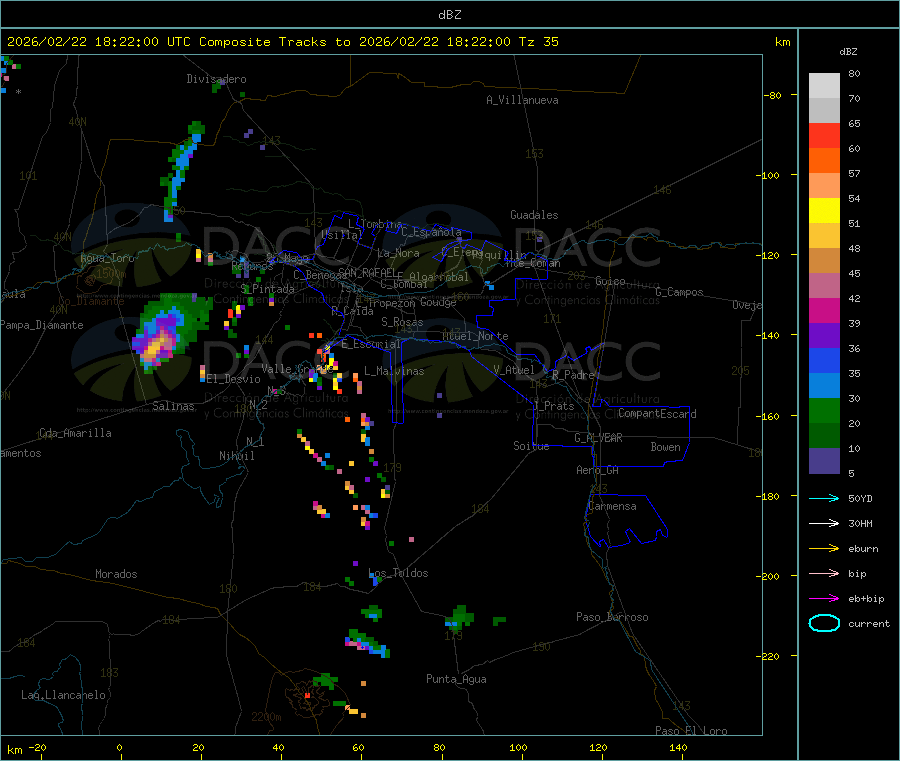This screenshot has width=900, height=761.
Task: Select the purple 36–39 dBZ swatch
Action: pyautogui.click(x=824, y=336)
